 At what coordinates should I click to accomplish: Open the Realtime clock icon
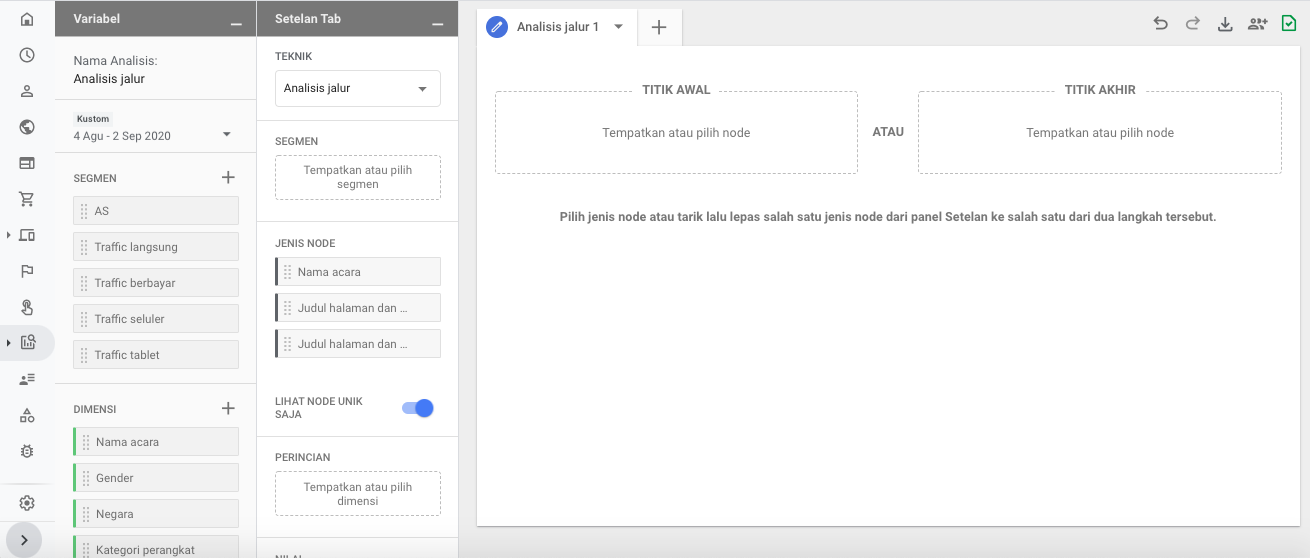tap(27, 55)
